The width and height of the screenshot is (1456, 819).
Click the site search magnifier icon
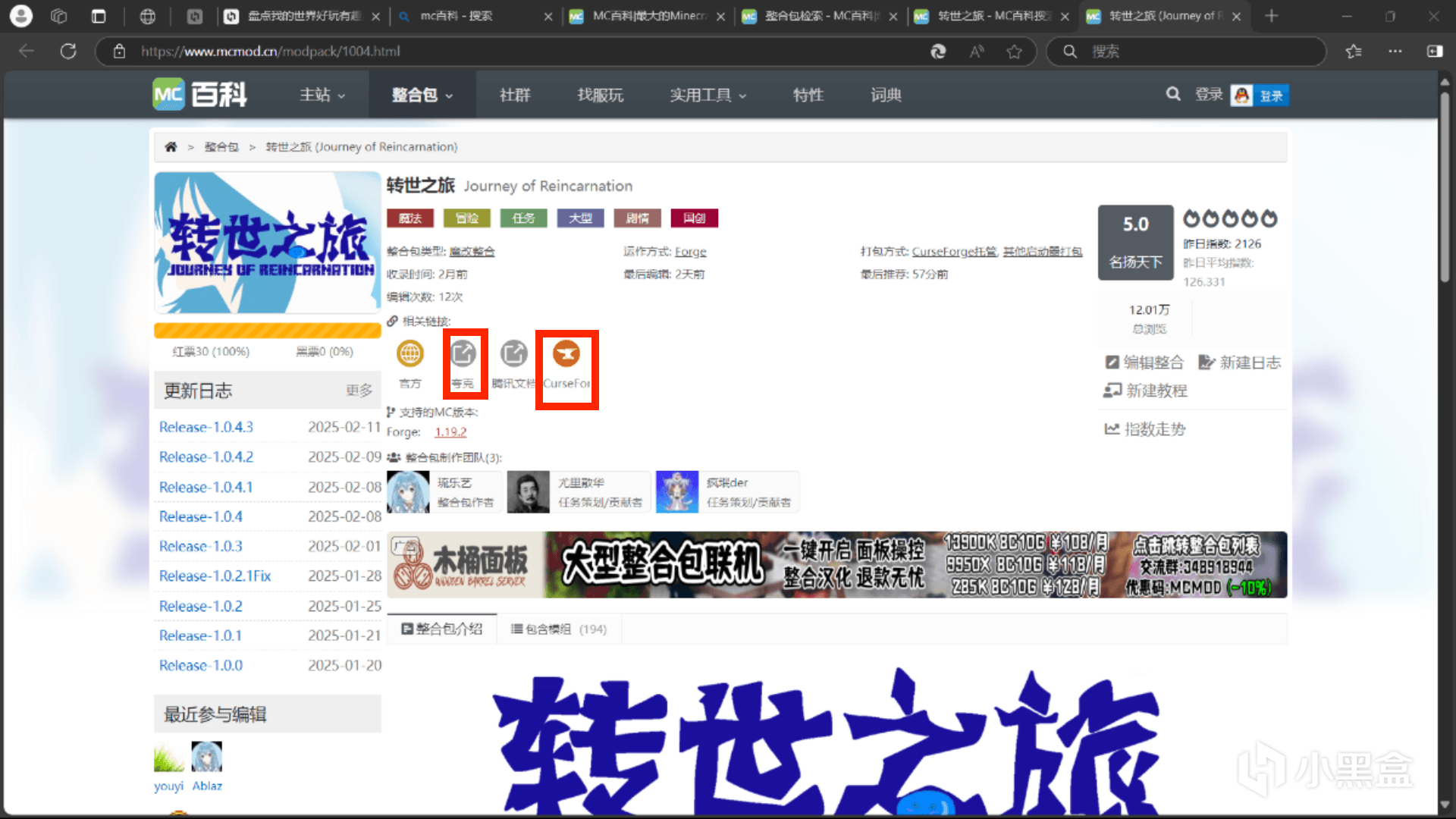[1172, 94]
